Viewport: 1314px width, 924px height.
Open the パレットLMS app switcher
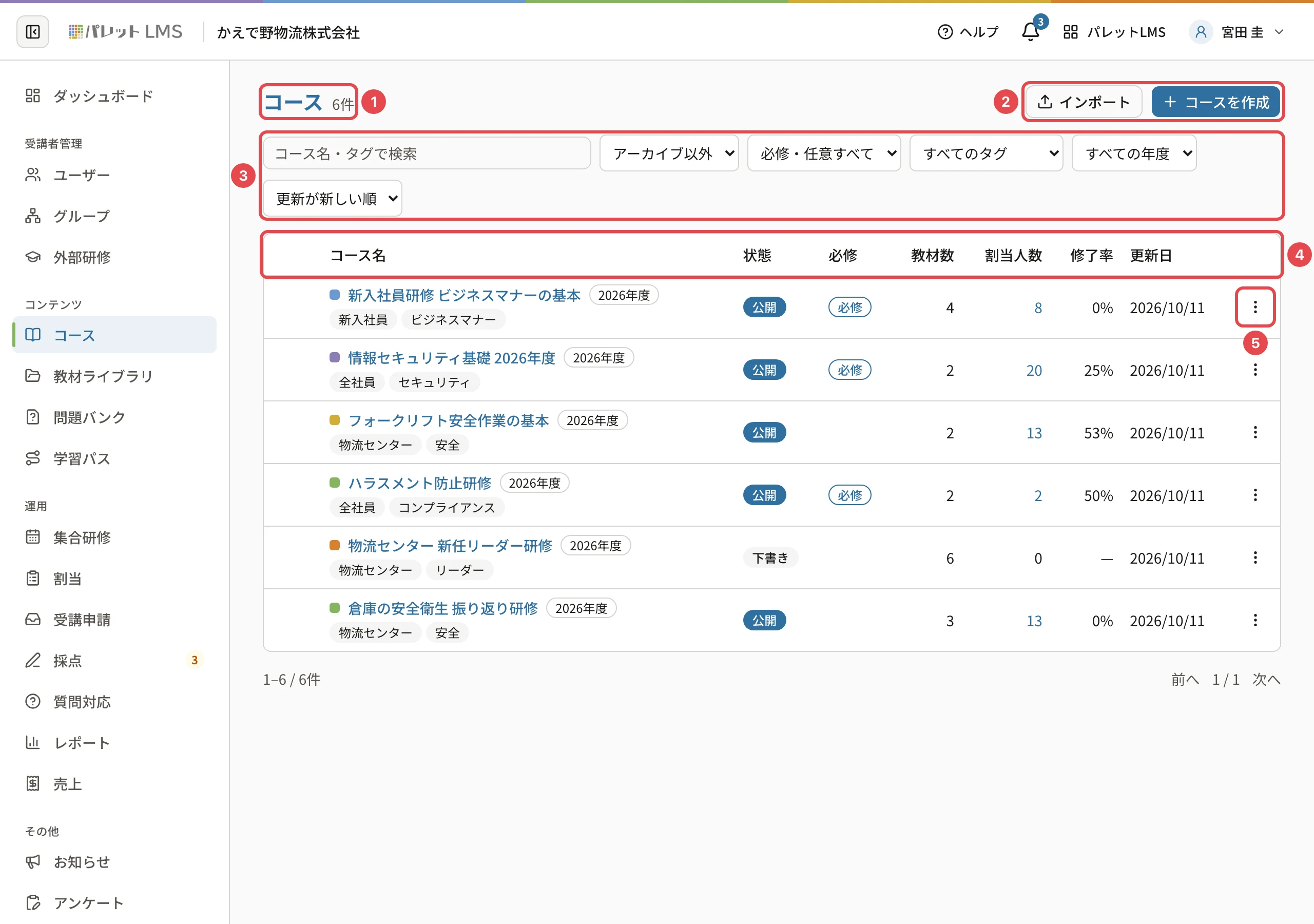[x=1114, y=32]
